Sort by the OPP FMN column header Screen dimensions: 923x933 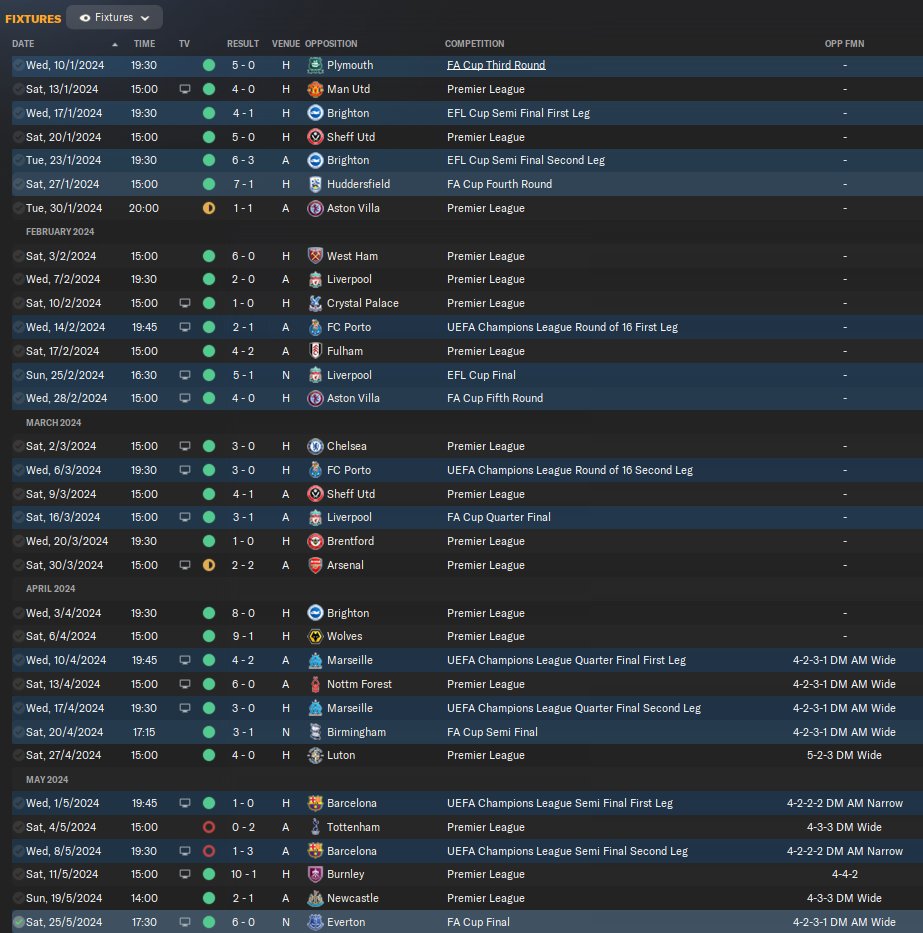coord(844,44)
